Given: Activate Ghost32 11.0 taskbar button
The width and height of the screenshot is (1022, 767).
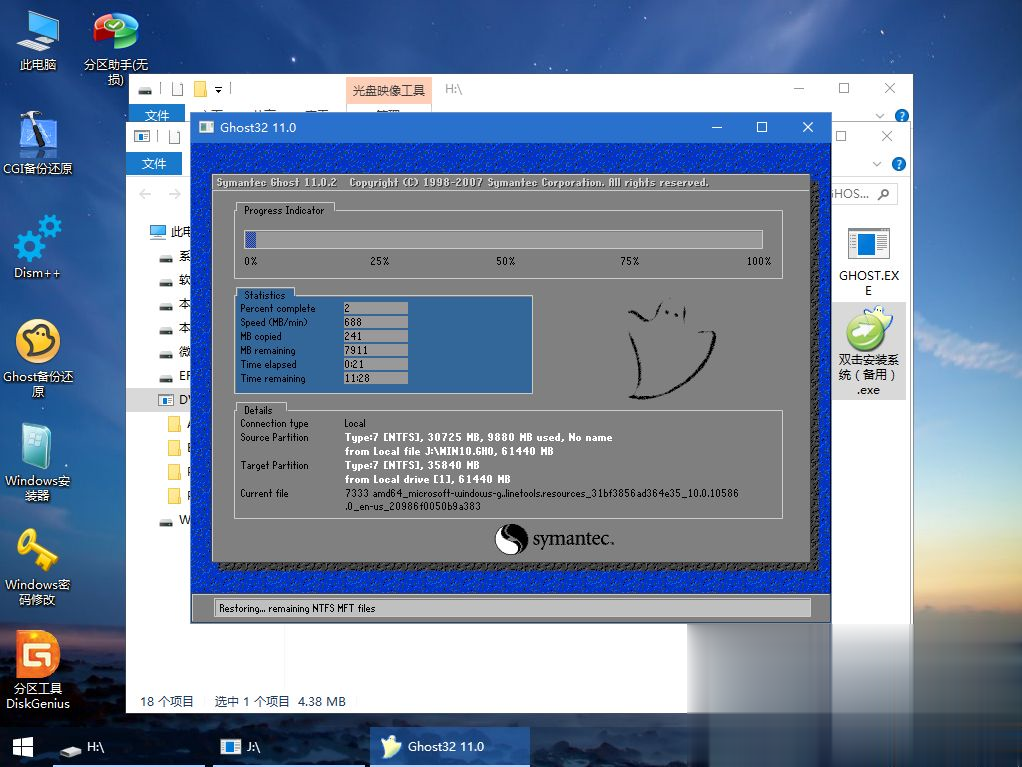Looking at the screenshot, I should coord(450,747).
